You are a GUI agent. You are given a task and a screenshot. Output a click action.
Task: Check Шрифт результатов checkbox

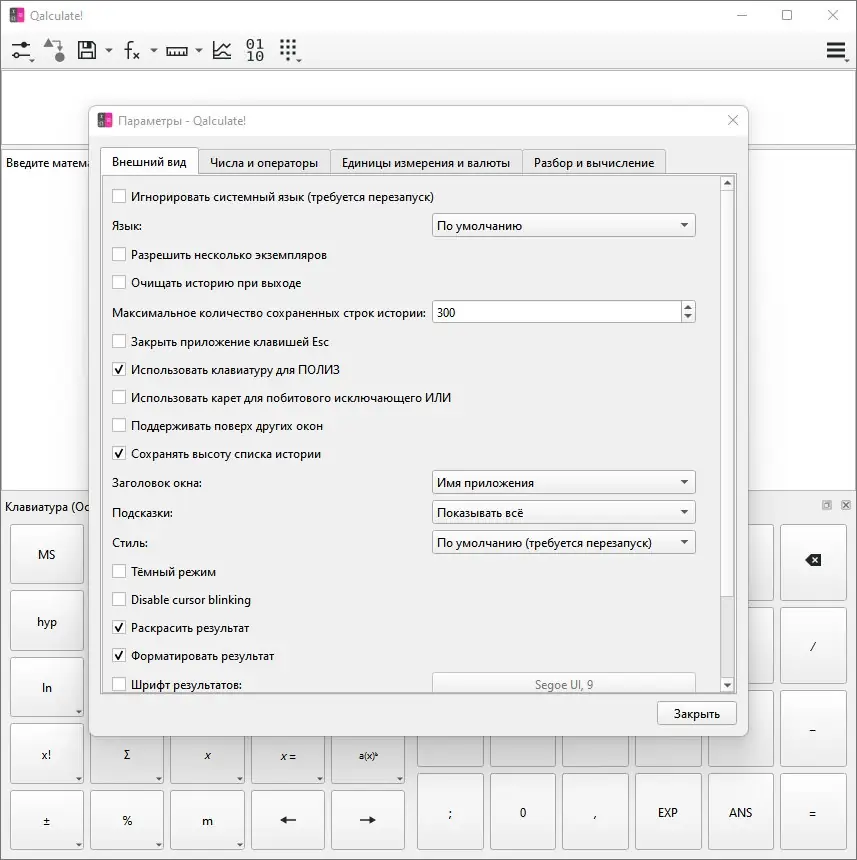coord(118,684)
